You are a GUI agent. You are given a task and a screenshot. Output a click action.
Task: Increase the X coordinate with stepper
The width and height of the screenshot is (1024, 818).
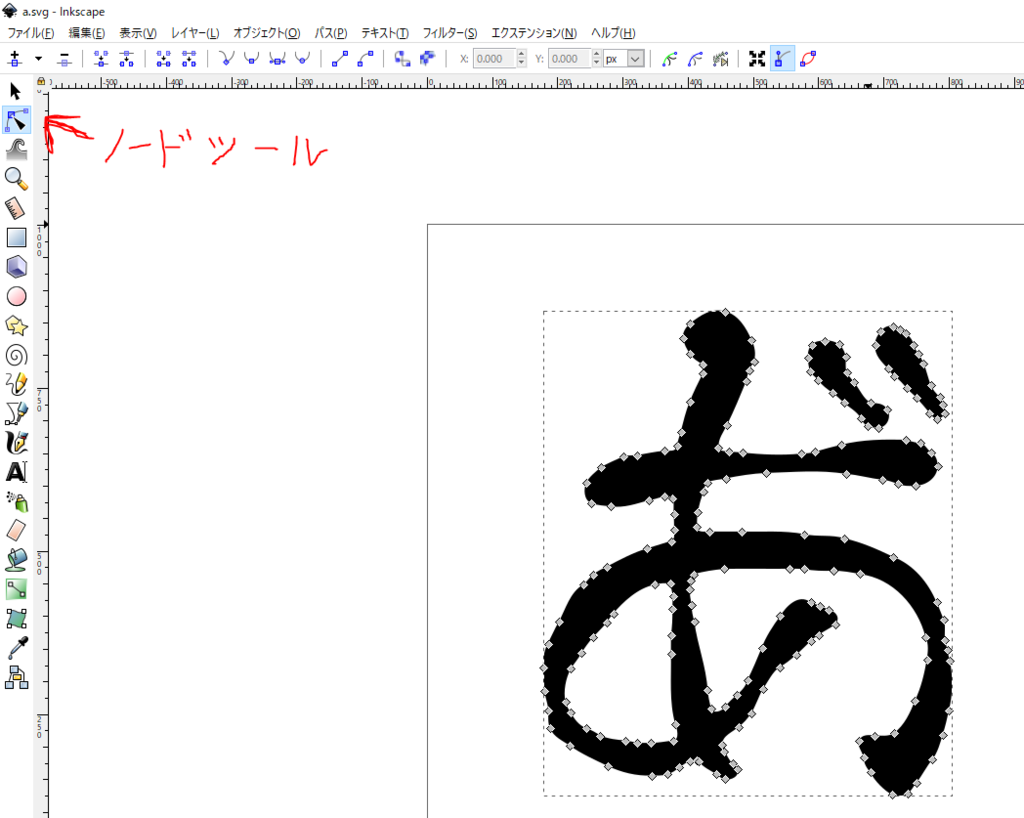pyautogui.click(x=521, y=54)
